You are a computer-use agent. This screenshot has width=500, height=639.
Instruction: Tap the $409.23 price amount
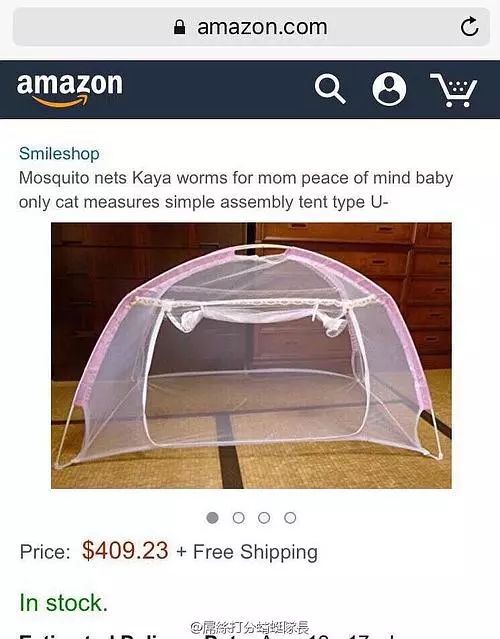click(125, 551)
